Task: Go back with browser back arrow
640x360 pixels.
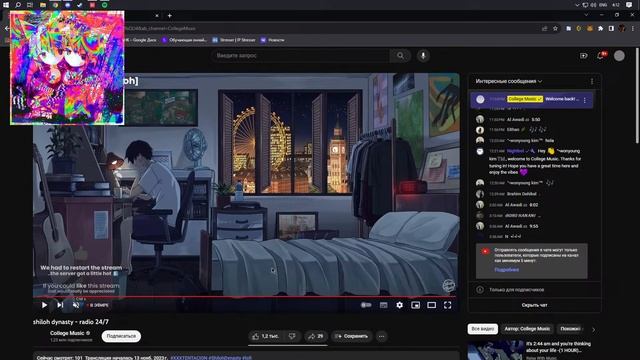Action: [6, 28]
